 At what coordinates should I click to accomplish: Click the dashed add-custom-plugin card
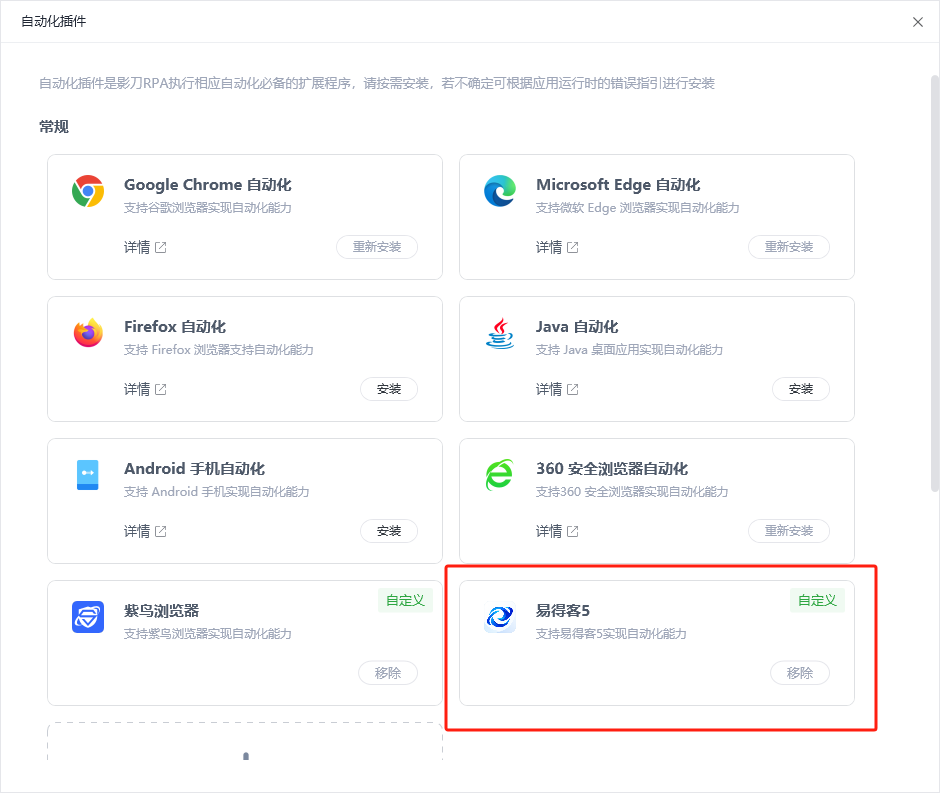245,742
